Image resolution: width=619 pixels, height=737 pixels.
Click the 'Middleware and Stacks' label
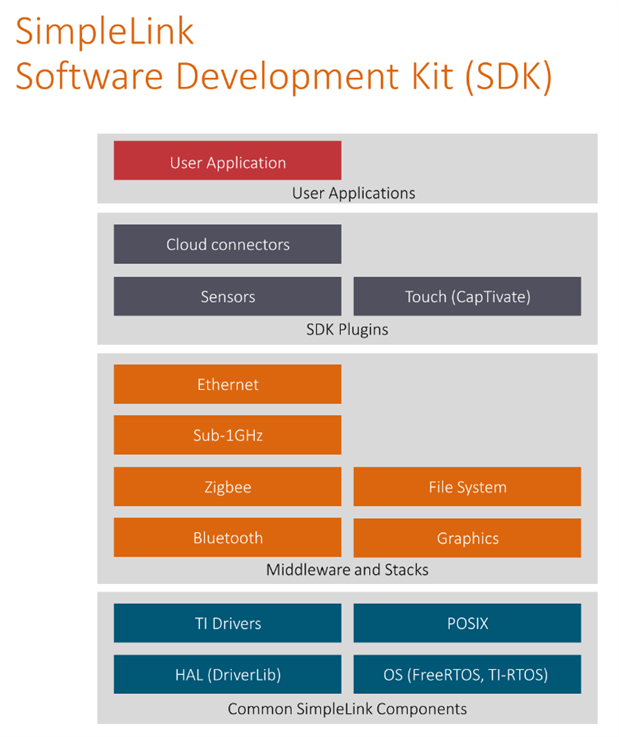point(347,570)
